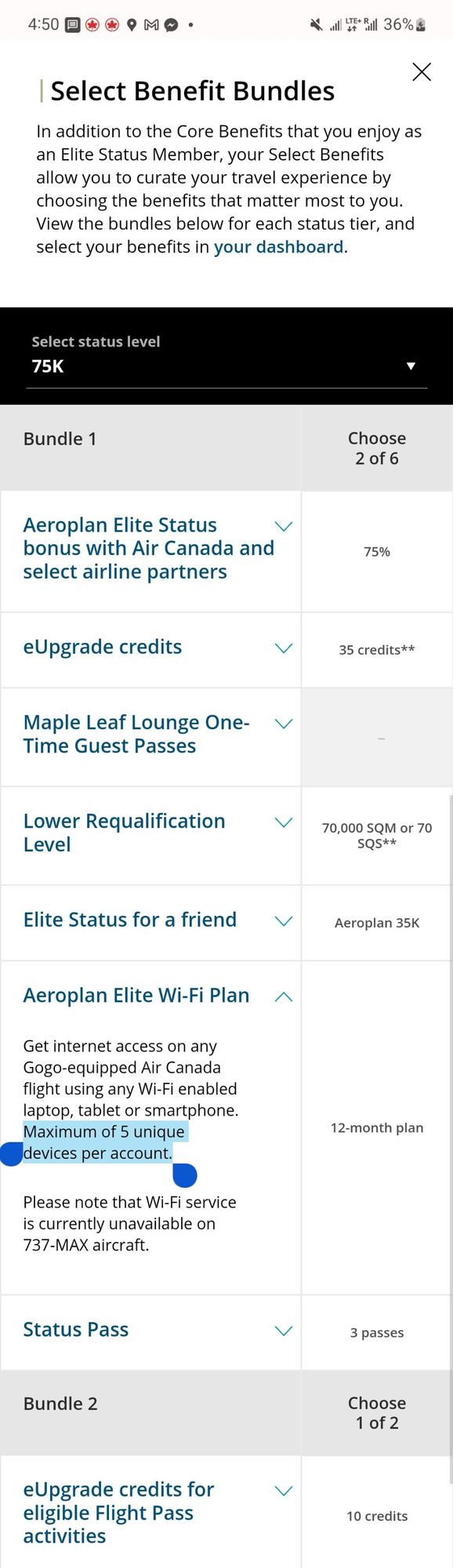Close the Select Benefit Bundles dialog
This screenshot has width=453, height=1568.
[x=422, y=72]
